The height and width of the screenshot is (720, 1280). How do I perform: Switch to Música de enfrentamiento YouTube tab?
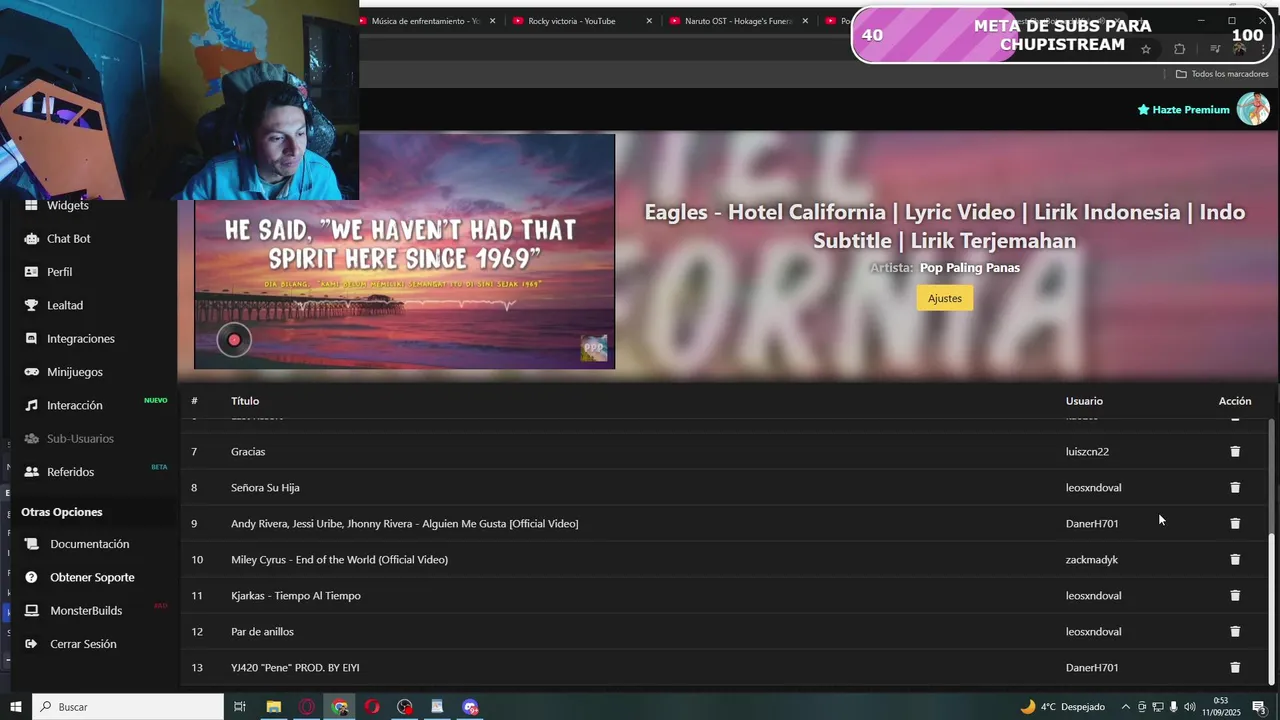click(x=425, y=21)
